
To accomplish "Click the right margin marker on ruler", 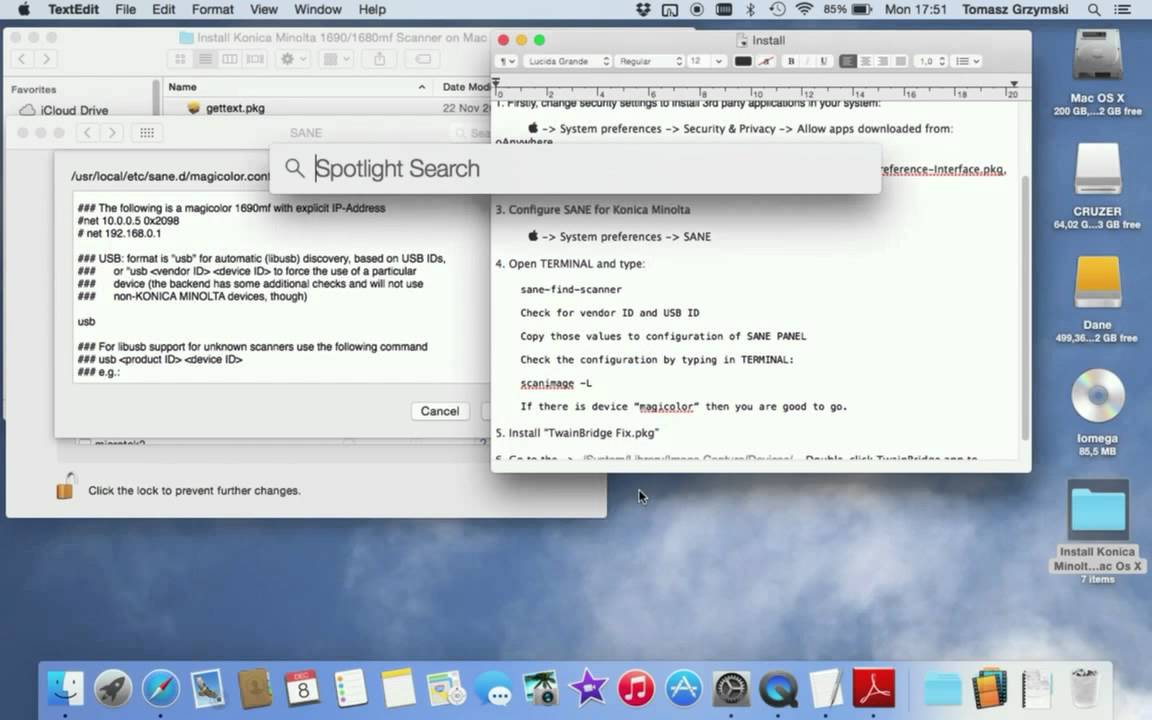I will [x=1014, y=84].
